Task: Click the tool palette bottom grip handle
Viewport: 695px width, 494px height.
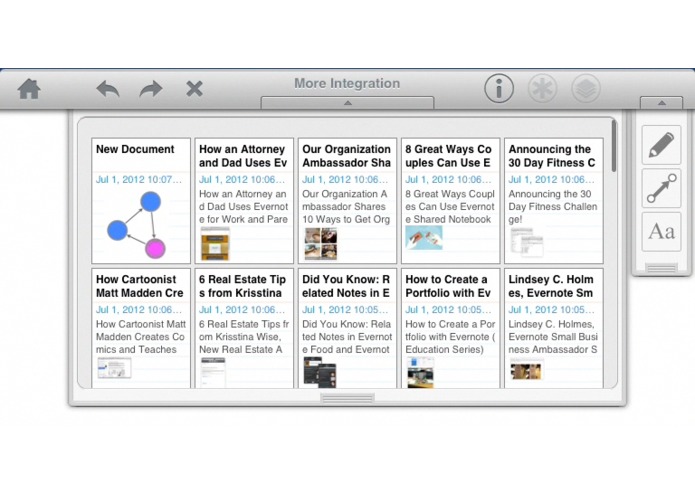Action: 661,268
